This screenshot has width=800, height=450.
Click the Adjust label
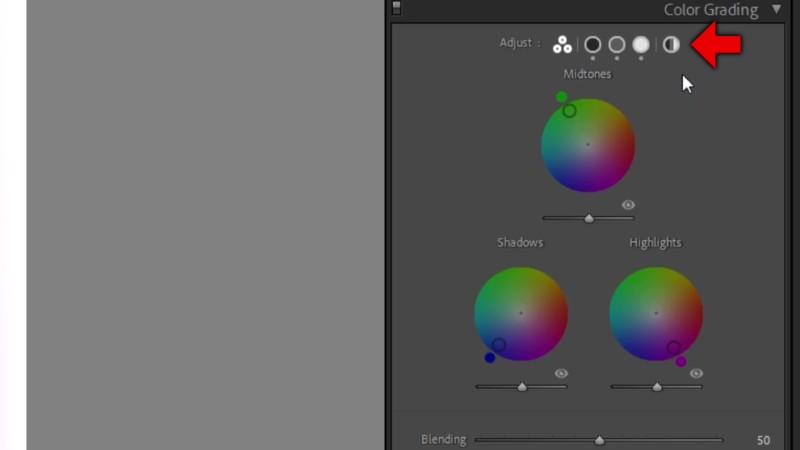click(516, 43)
